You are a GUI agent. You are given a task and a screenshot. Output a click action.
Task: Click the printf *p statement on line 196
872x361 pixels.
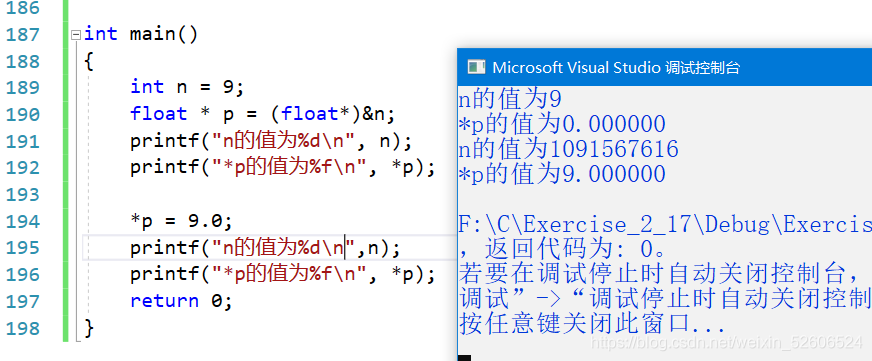pos(283,274)
